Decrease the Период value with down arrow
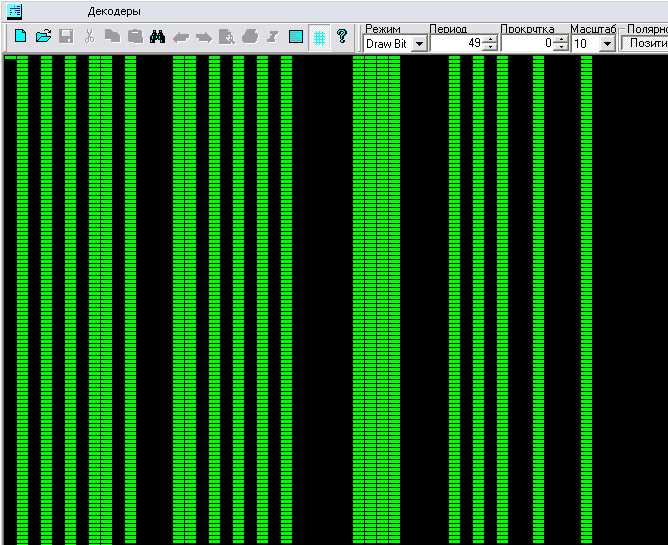The image size is (668, 545). pyautogui.click(x=490, y=46)
